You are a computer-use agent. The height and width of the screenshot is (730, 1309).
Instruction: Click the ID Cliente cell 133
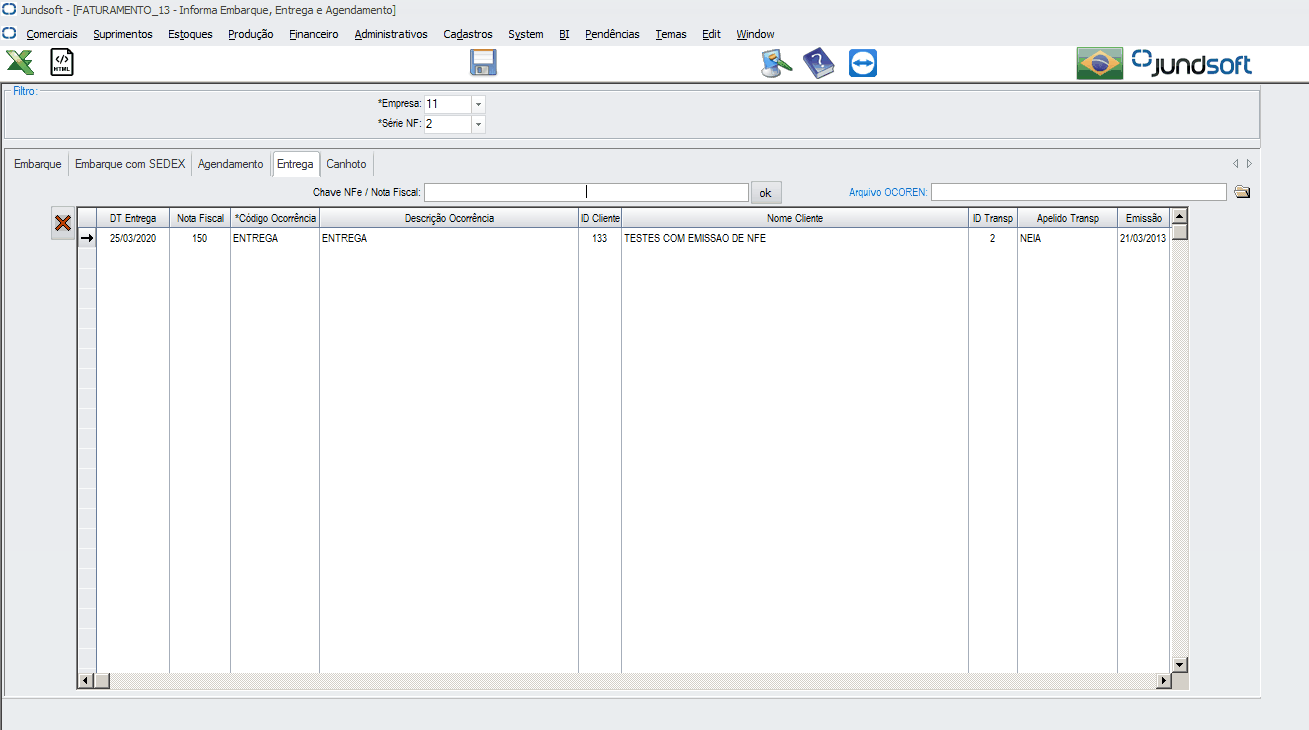coord(600,239)
